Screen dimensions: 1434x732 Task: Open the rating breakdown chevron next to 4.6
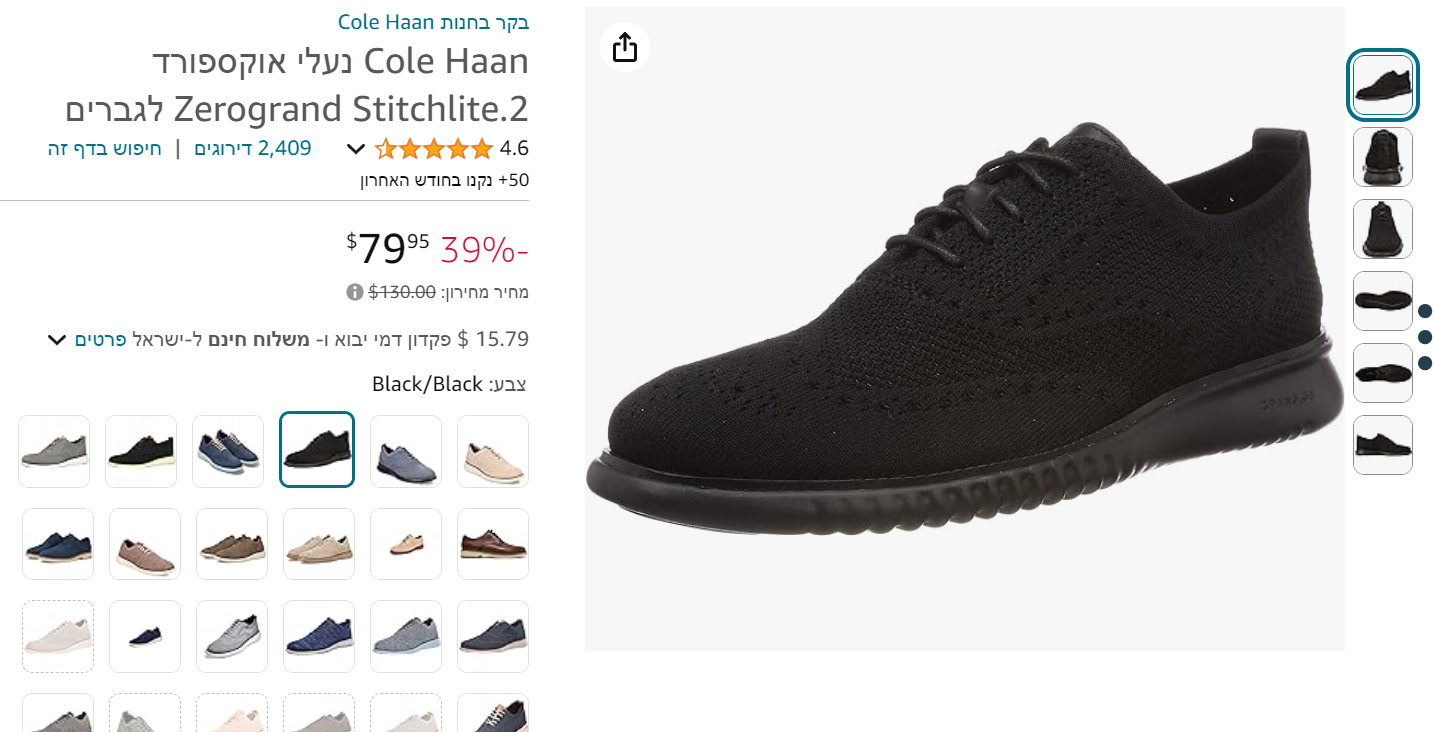pos(356,149)
